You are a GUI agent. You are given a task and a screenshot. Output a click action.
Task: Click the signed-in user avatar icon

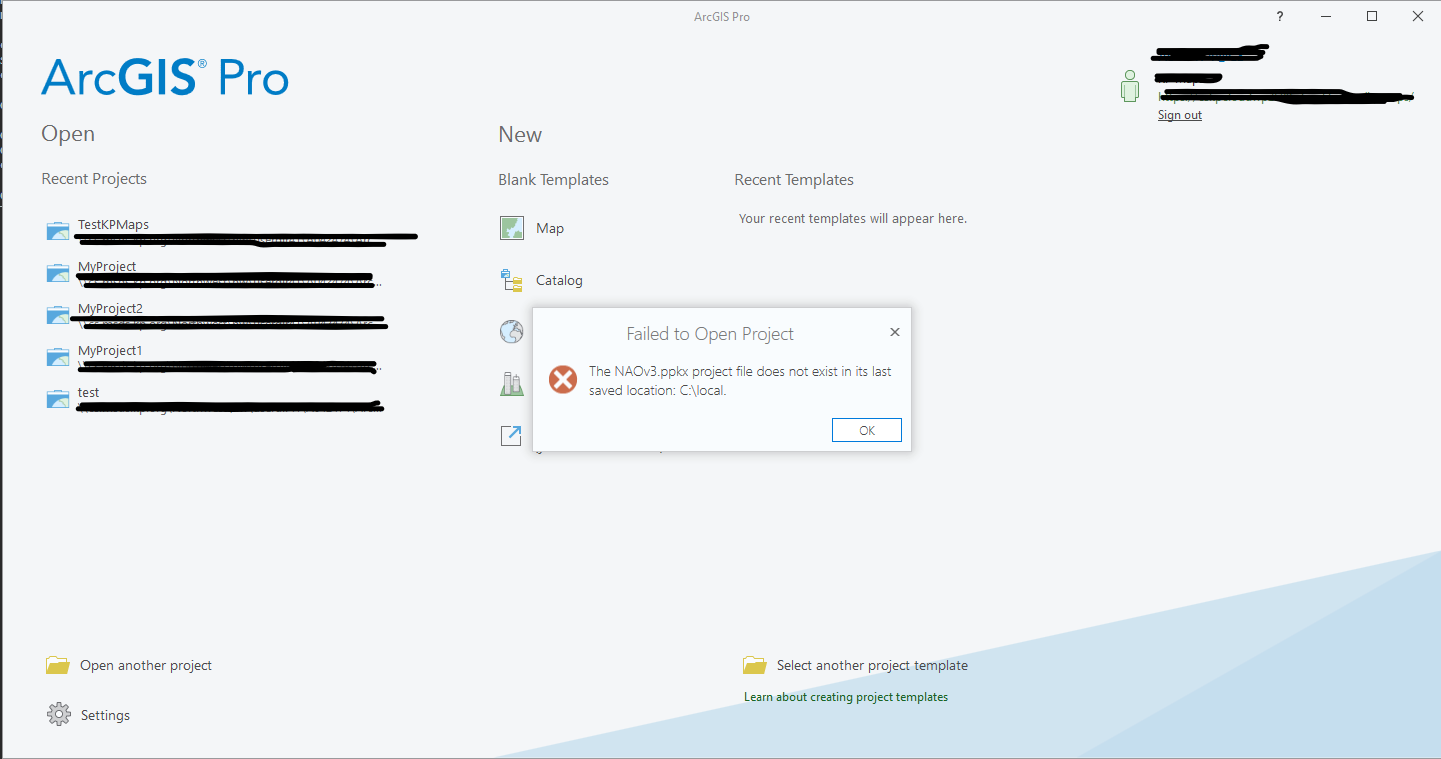[x=1130, y=85]
